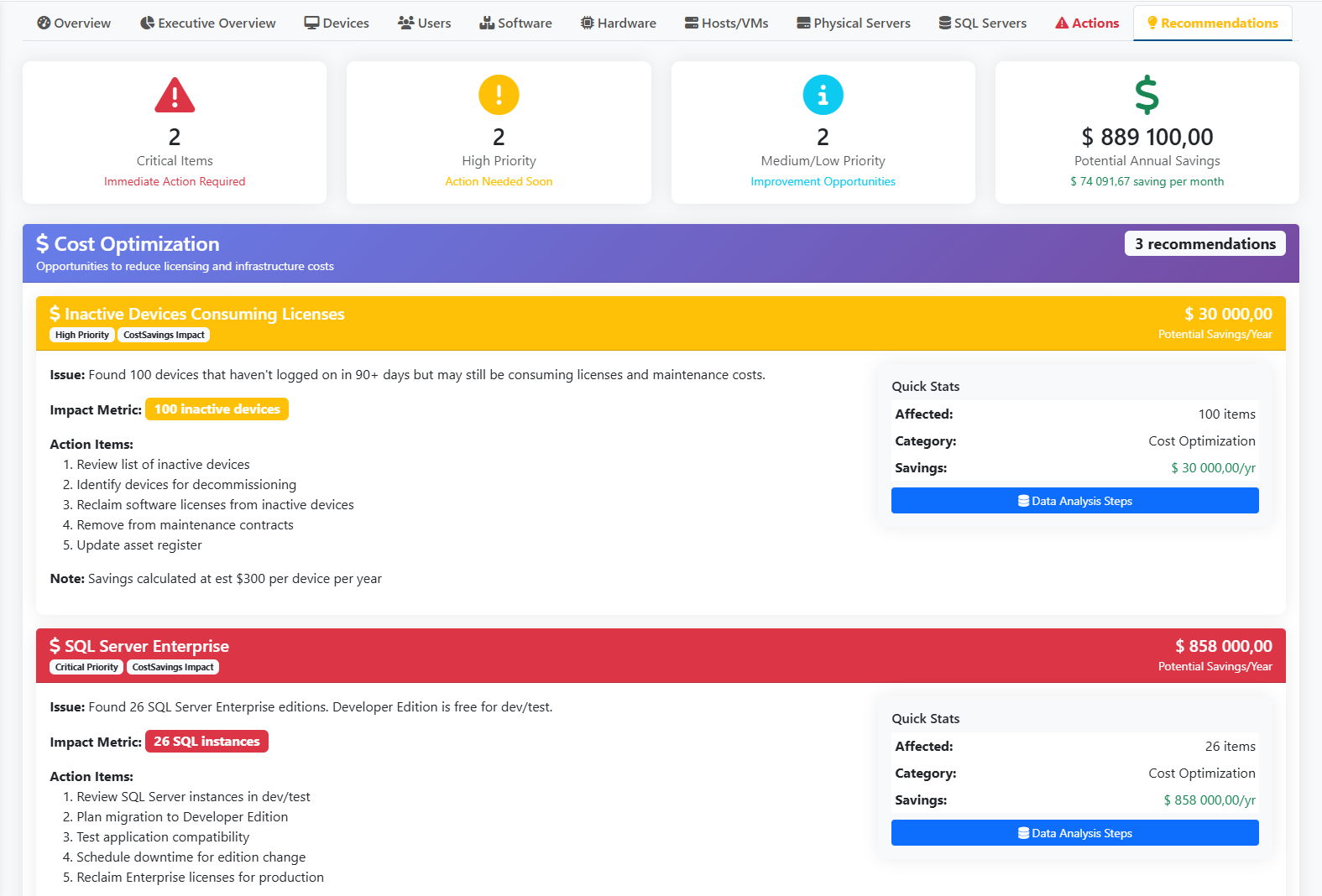The width and height of the screenshot is (1322, 896).
Task: Click the $ 74 091,67 saving per month text
Action: pyautogui.click(x=1147, y=181)
